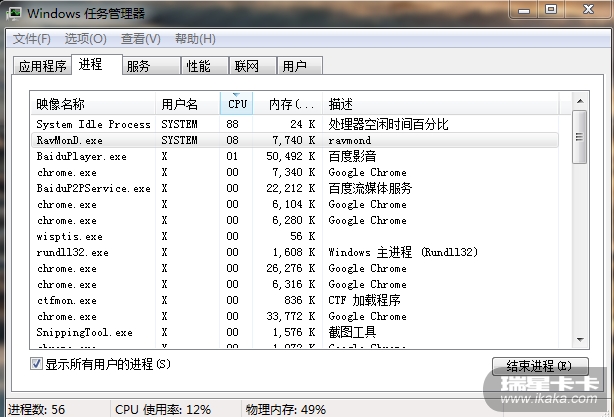Sort by 用户名 column header
The image size is (614, 417).
tap(188, 104)
